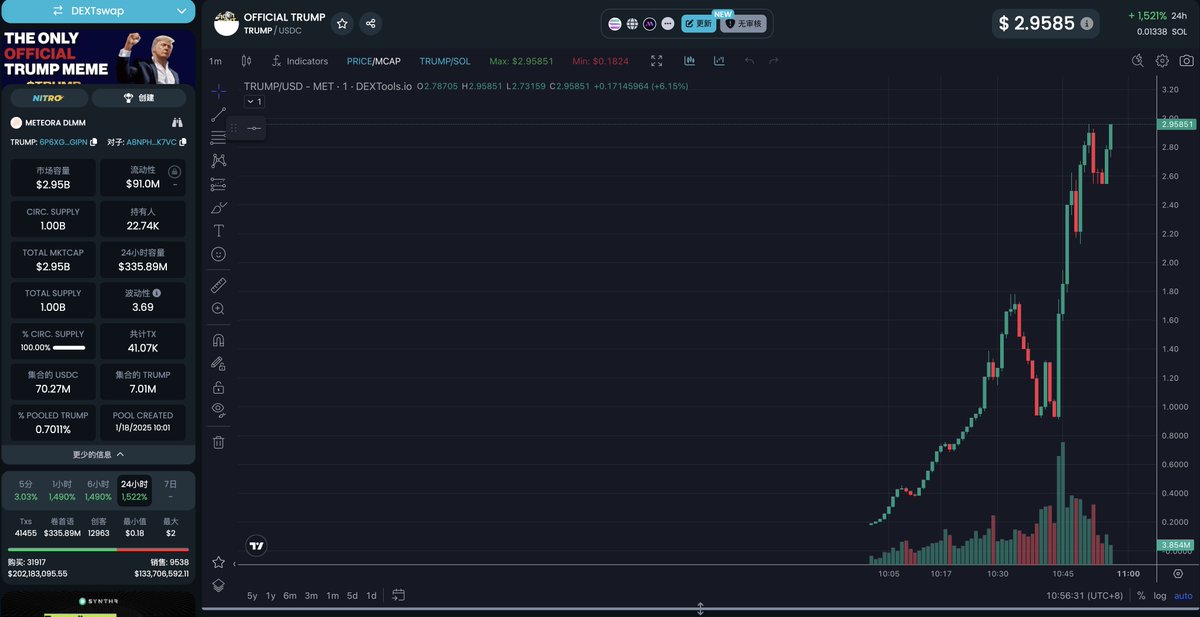Open the object tree layers icon
Screen dimensions: 1200x617
click(219, 585)
